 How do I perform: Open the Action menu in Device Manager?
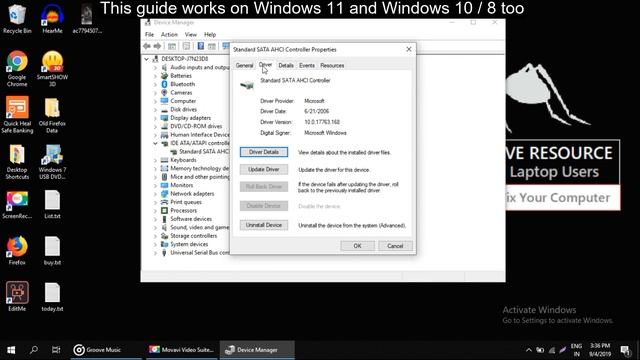[x=169, y=35]
